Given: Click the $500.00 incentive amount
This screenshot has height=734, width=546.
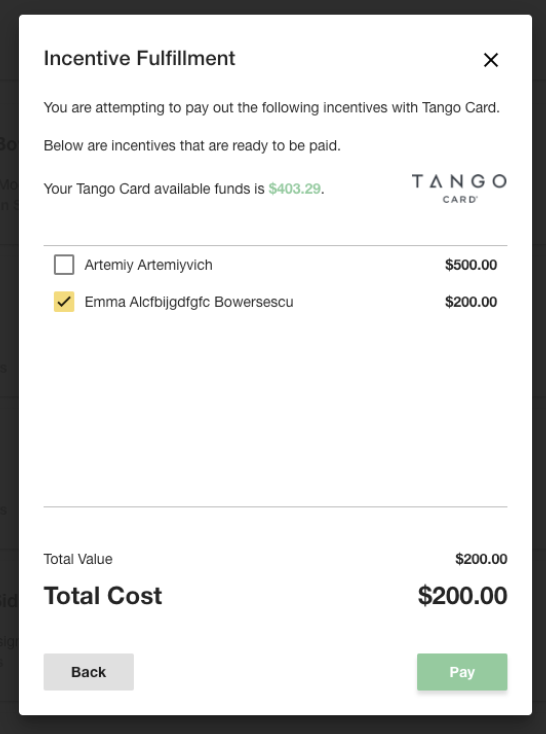Looking at the screenshot, I should pos(471,265).
